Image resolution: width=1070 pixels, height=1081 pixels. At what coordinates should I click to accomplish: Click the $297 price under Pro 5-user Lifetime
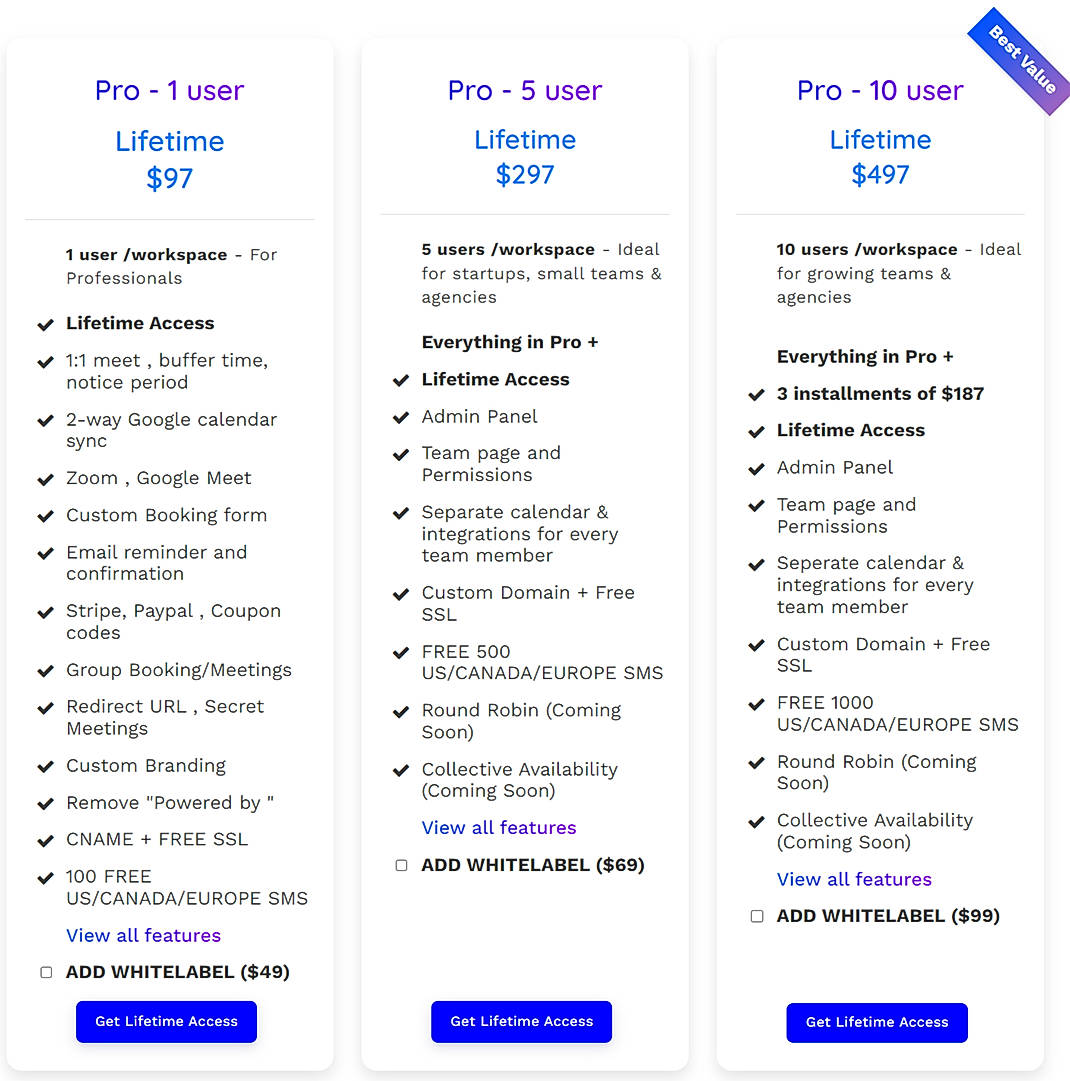[x=525, y=174]
